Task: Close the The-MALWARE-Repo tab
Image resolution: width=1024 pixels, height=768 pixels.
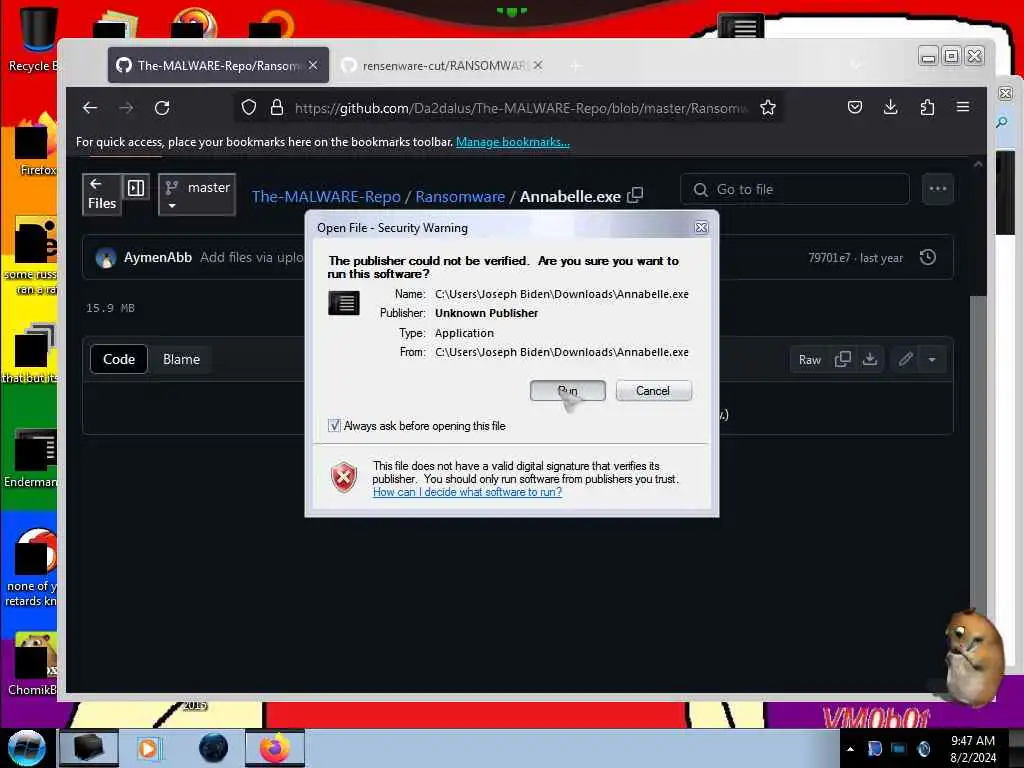Action: tap(313, 65)
